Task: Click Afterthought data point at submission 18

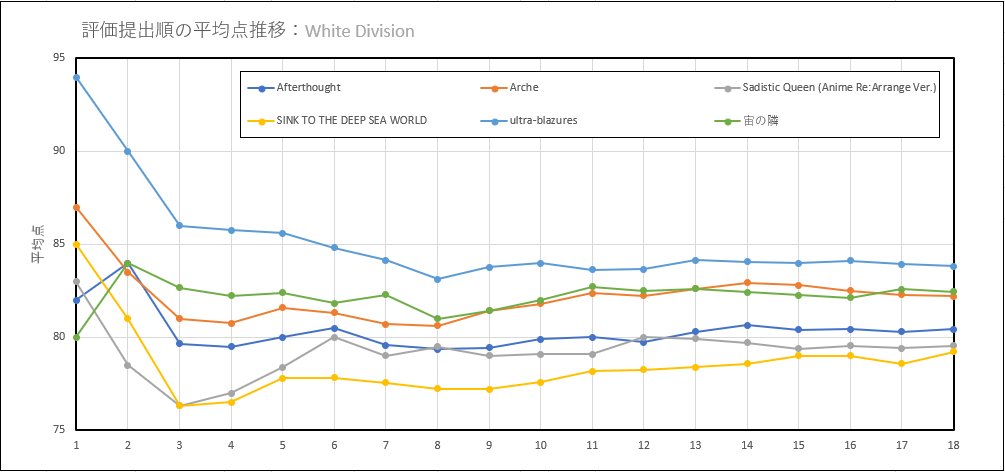Action: click(953, 329)
